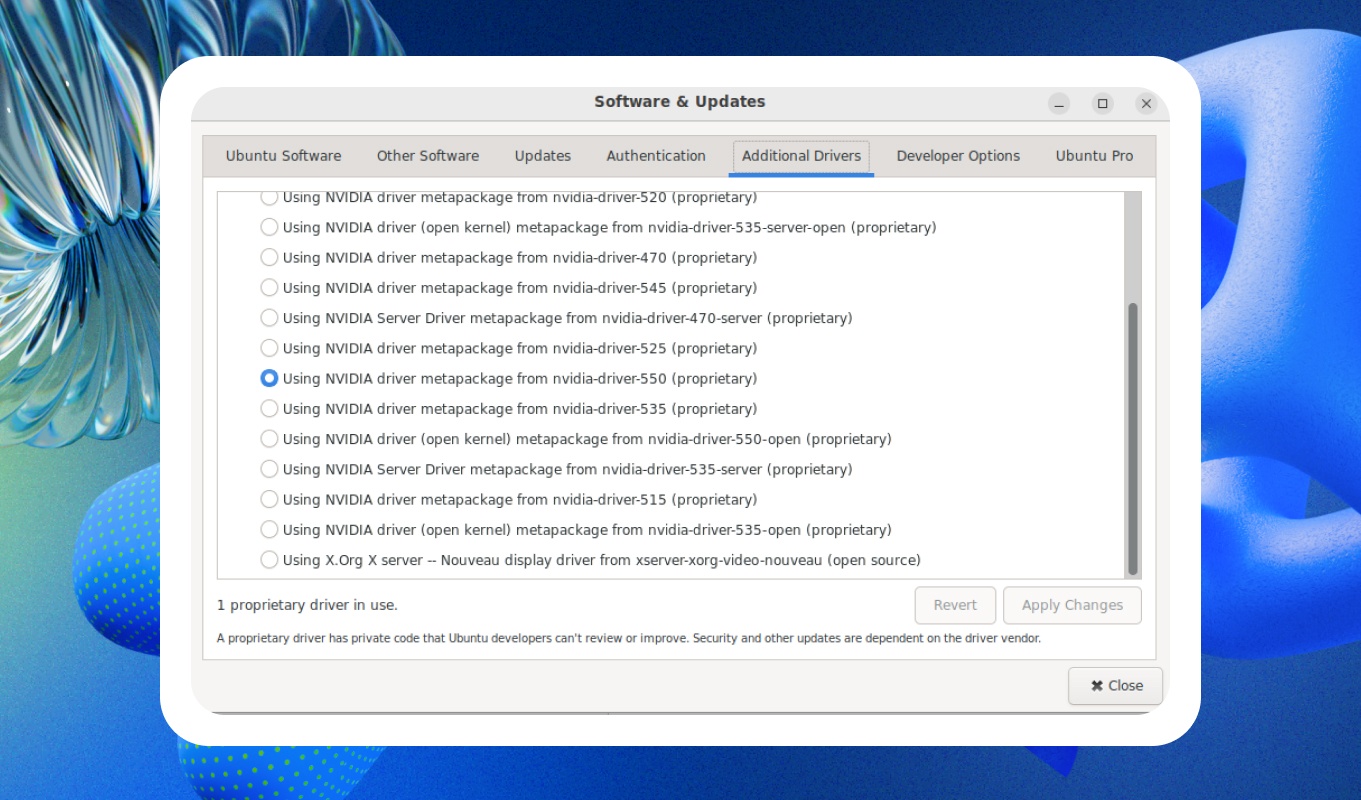Open Developer Options tab
Screen dimensions: 1361x800
pyautogui.click(x=958, y=156)
